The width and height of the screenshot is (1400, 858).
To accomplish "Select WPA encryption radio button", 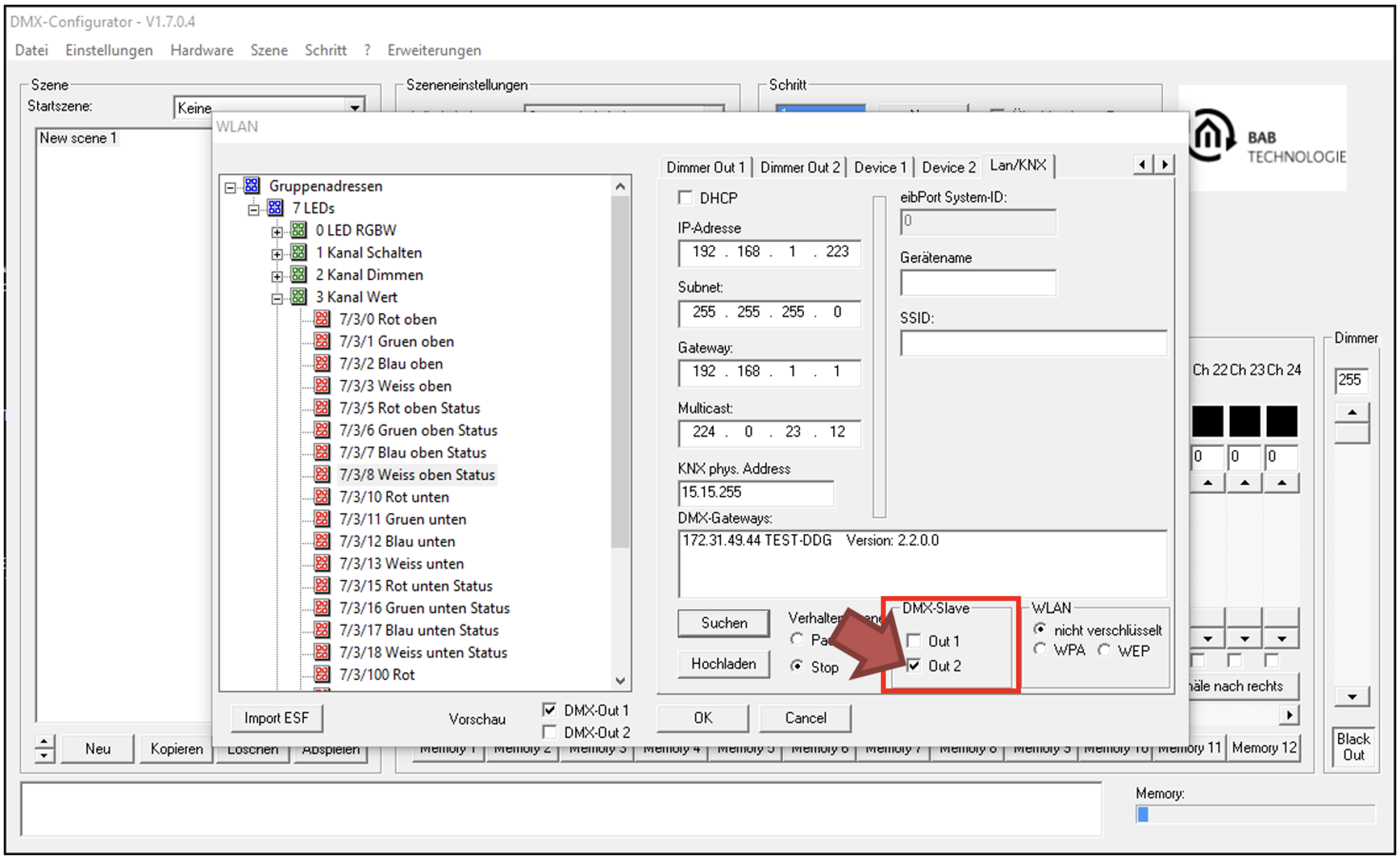I will 1040,649.
